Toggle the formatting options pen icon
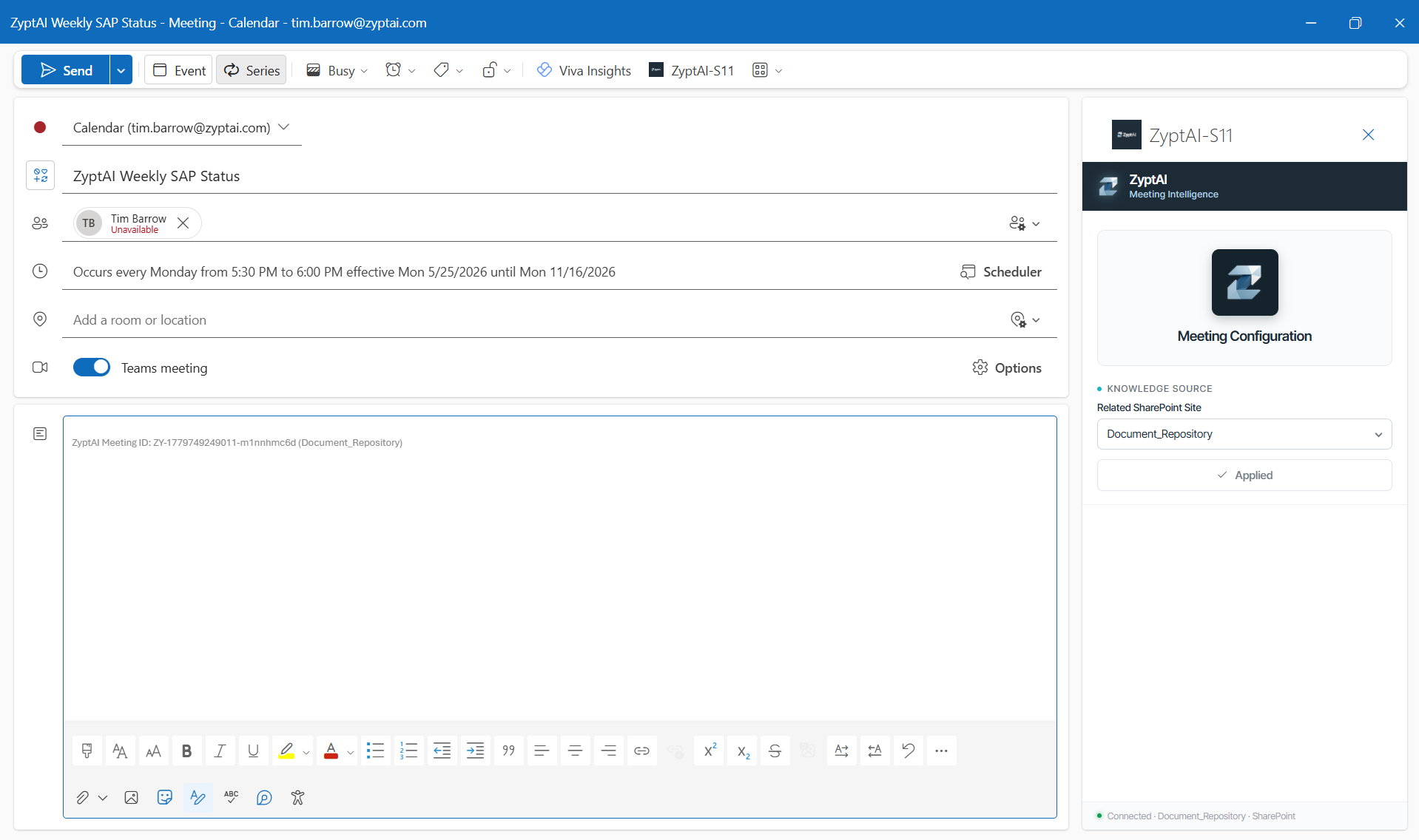 (198, 798)
